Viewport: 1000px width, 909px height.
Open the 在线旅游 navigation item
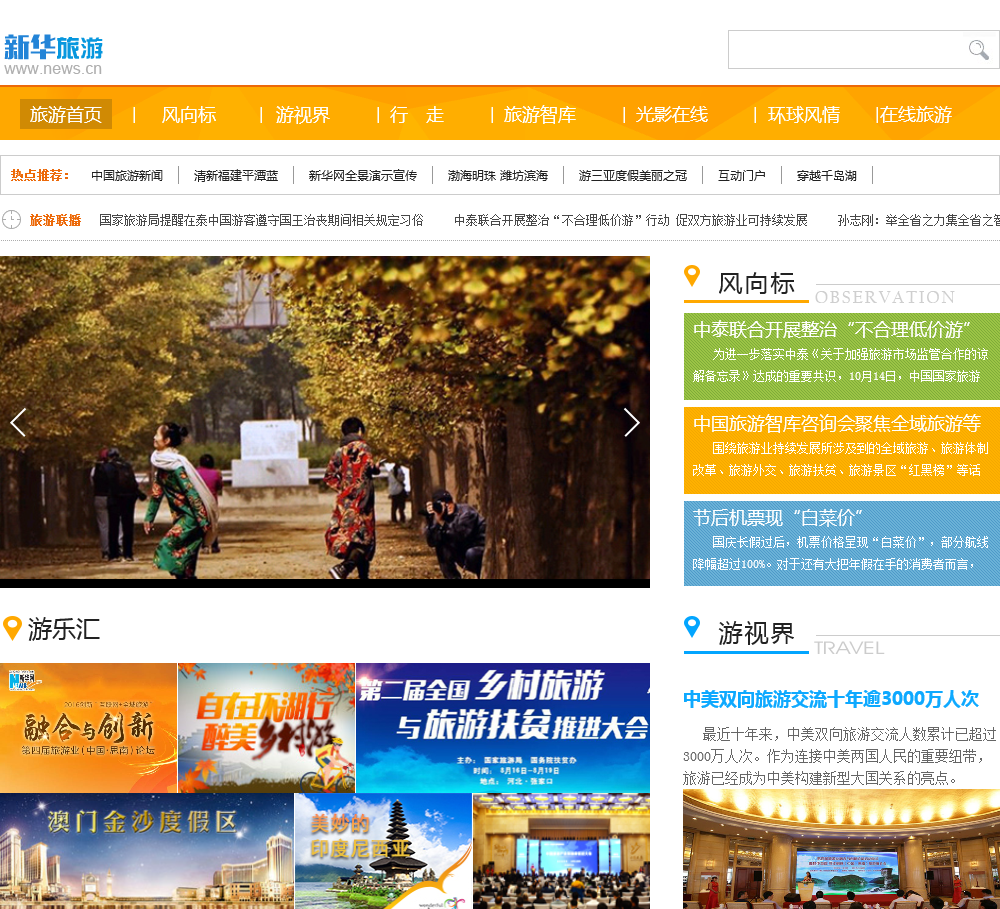916,115
